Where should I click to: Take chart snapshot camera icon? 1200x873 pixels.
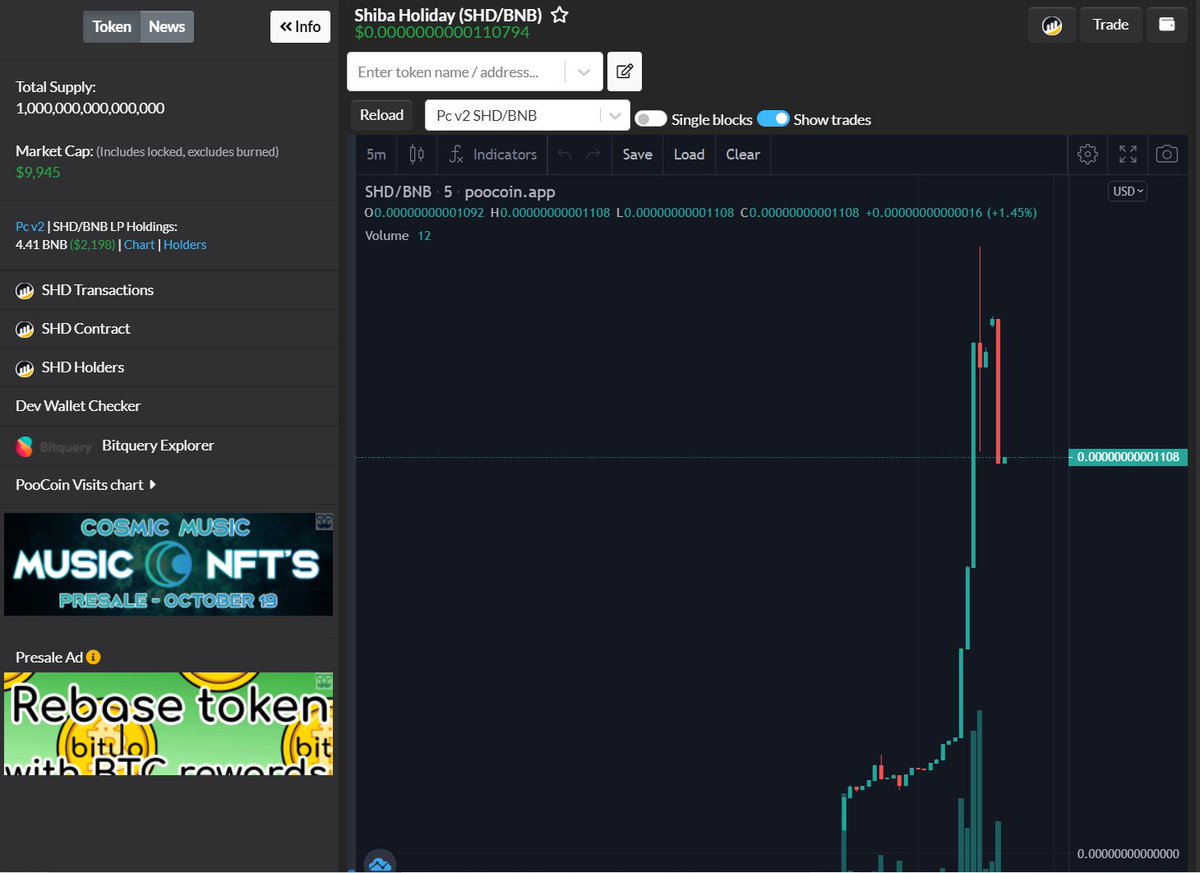[x=1166, y=154]
